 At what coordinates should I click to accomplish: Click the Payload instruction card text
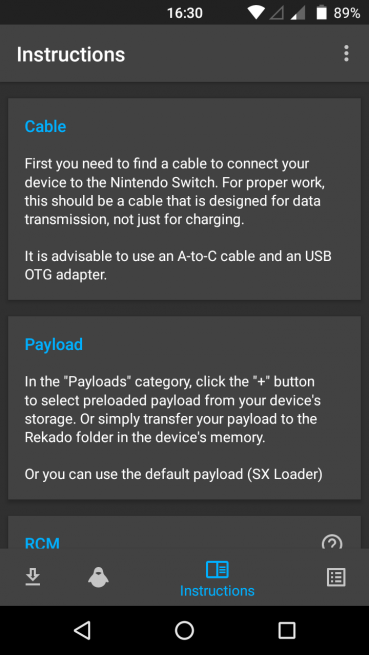point(173,428)
